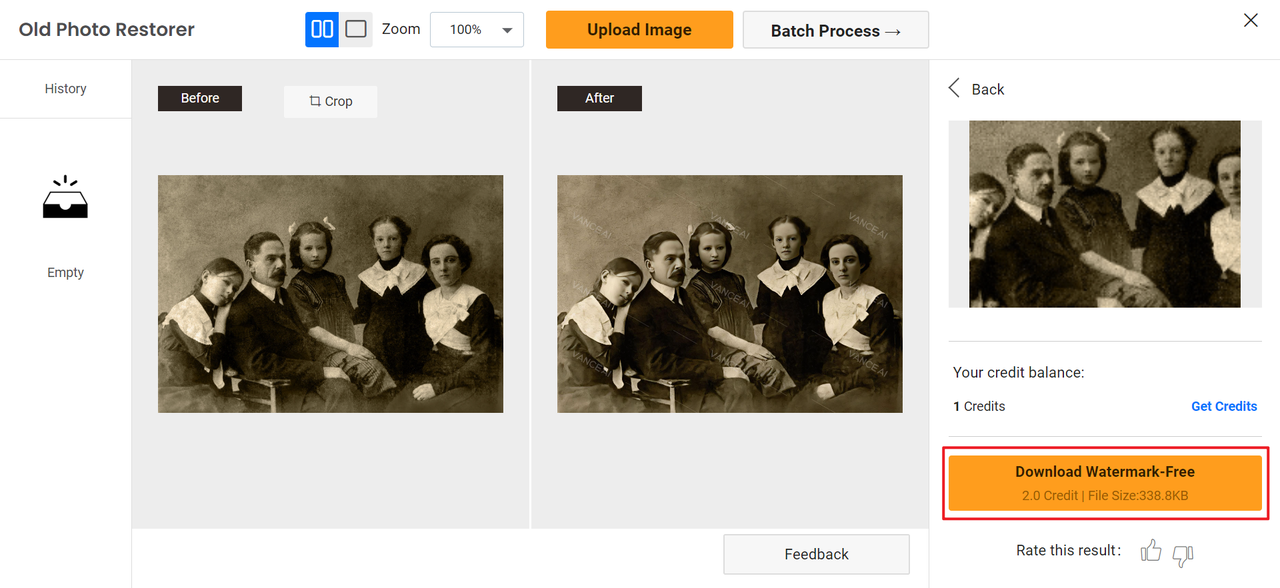Click the Before label

(x=200, y=98)
